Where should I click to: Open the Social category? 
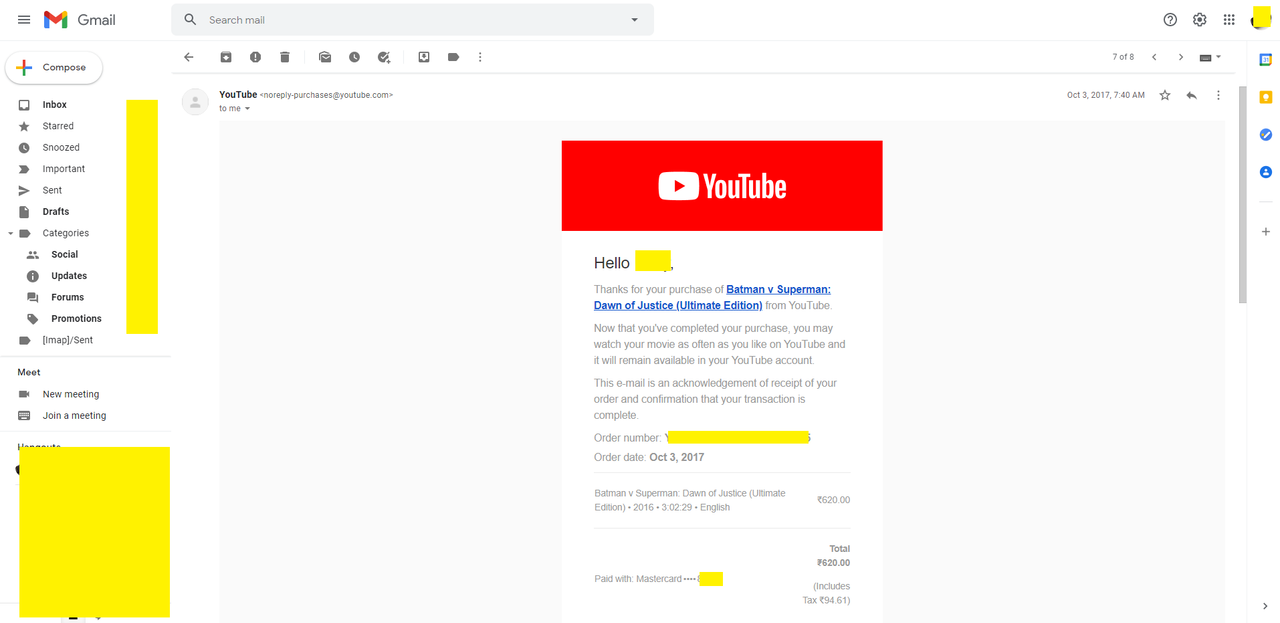[64, 254]
